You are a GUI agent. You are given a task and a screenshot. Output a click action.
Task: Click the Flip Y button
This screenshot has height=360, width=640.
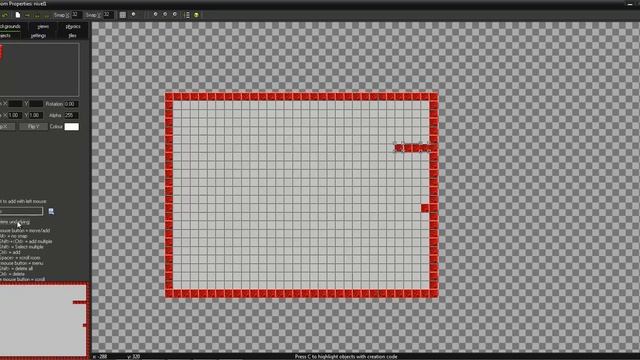pos(33,127)
